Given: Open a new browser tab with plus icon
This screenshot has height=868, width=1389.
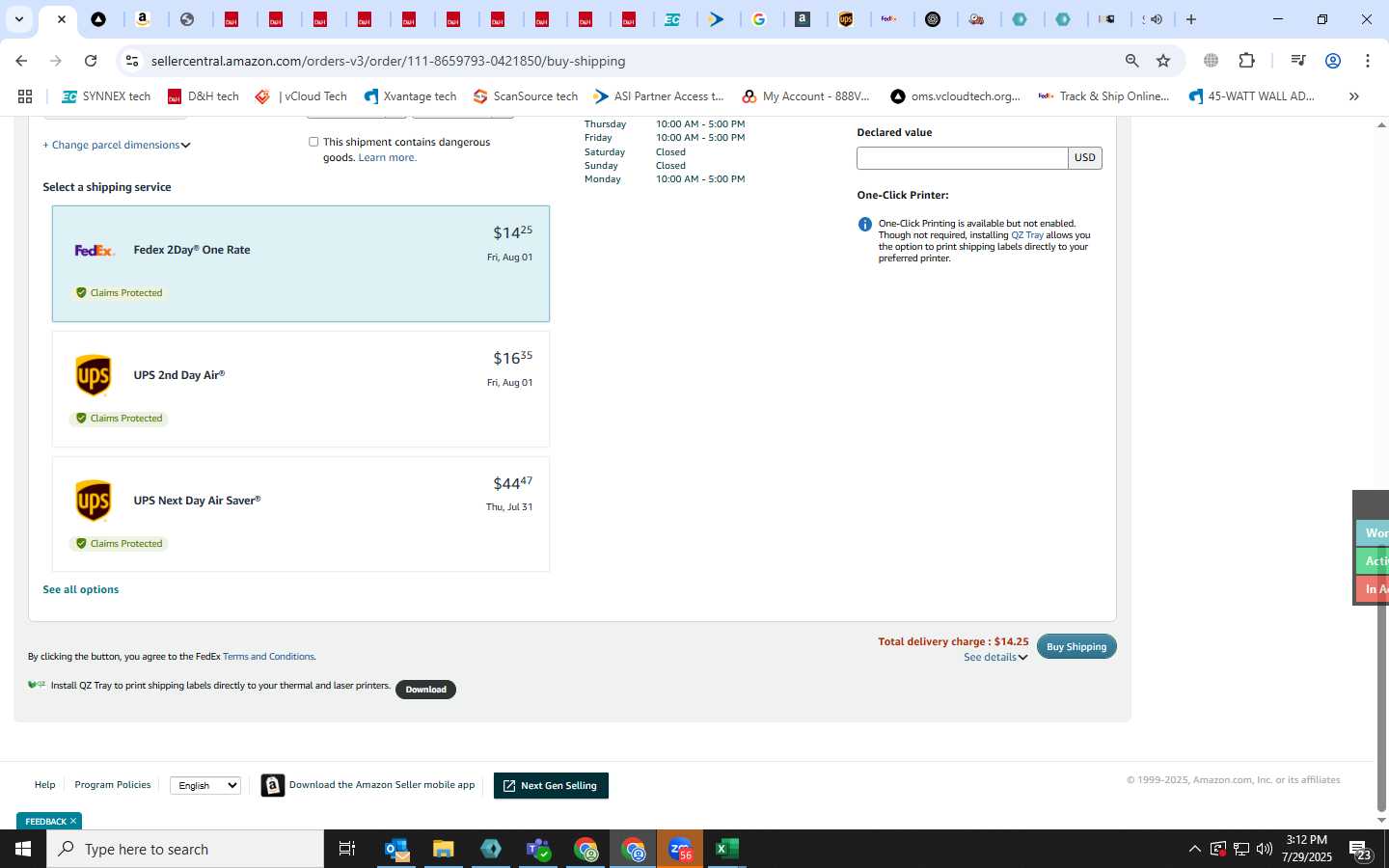Looking at the screenshot, I should 1191,19.
